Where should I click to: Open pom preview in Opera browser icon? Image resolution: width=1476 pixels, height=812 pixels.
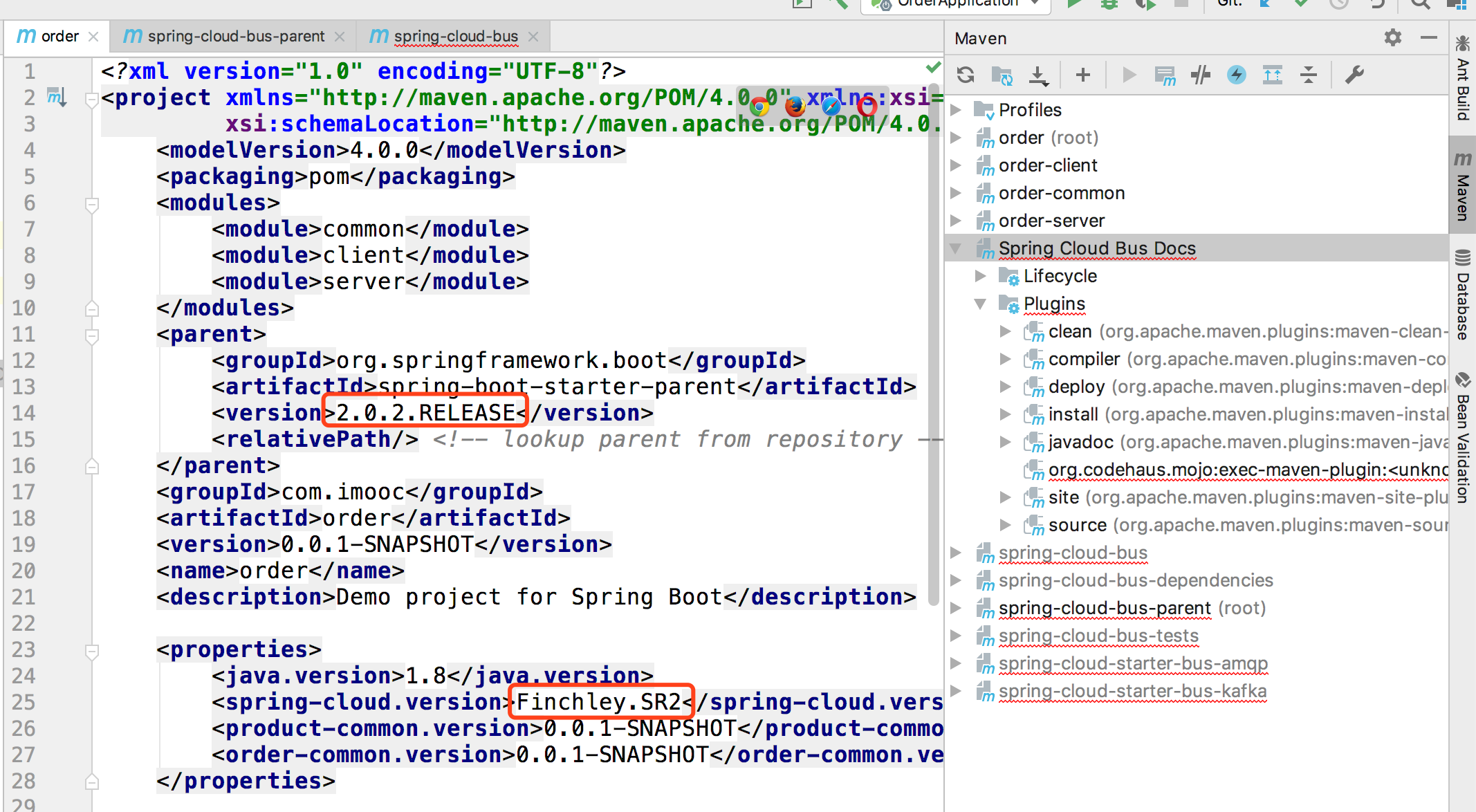(867, 107)
